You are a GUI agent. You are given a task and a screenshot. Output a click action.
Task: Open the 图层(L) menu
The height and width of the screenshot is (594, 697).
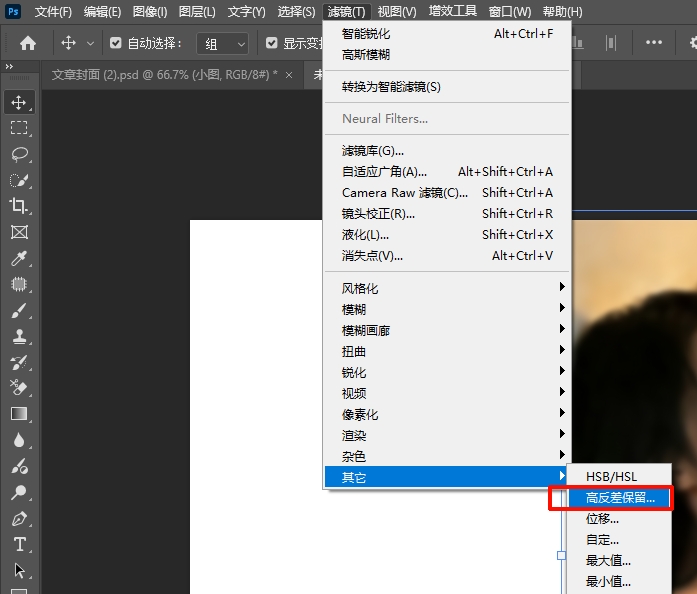[x=196, y=12]
